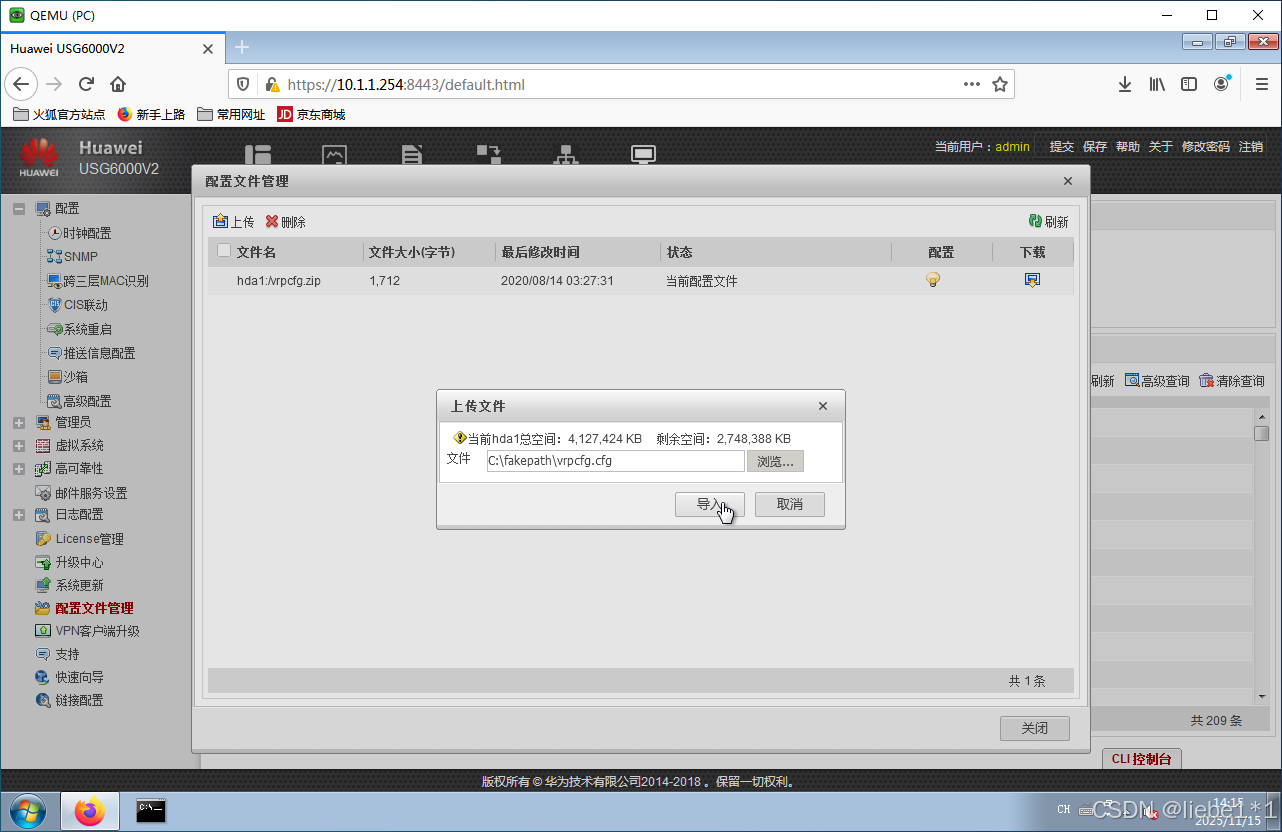The height and width of the screenshot is (832, 1282).
Task: Click the command prompt taskbar icon
Action: (x=151, y=811)
